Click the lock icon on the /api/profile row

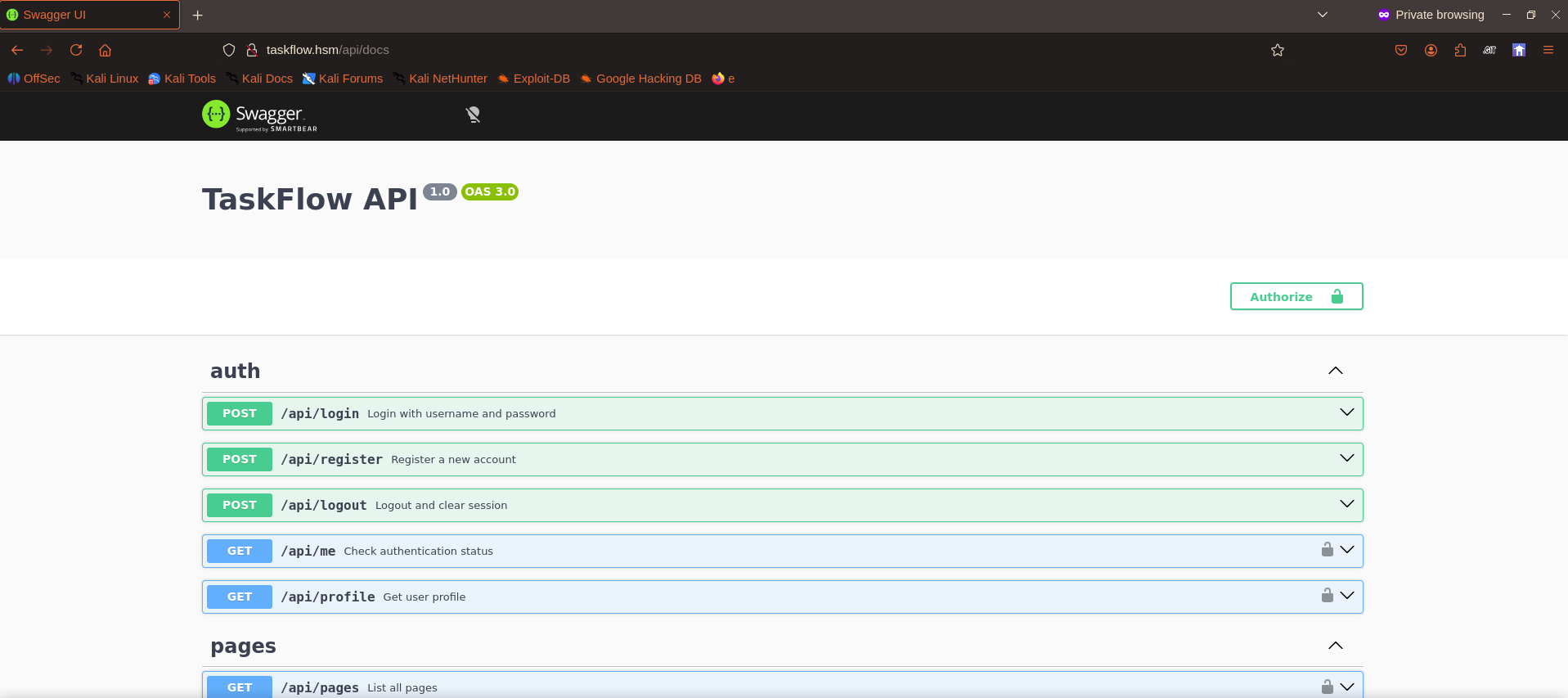(1328, 595)
